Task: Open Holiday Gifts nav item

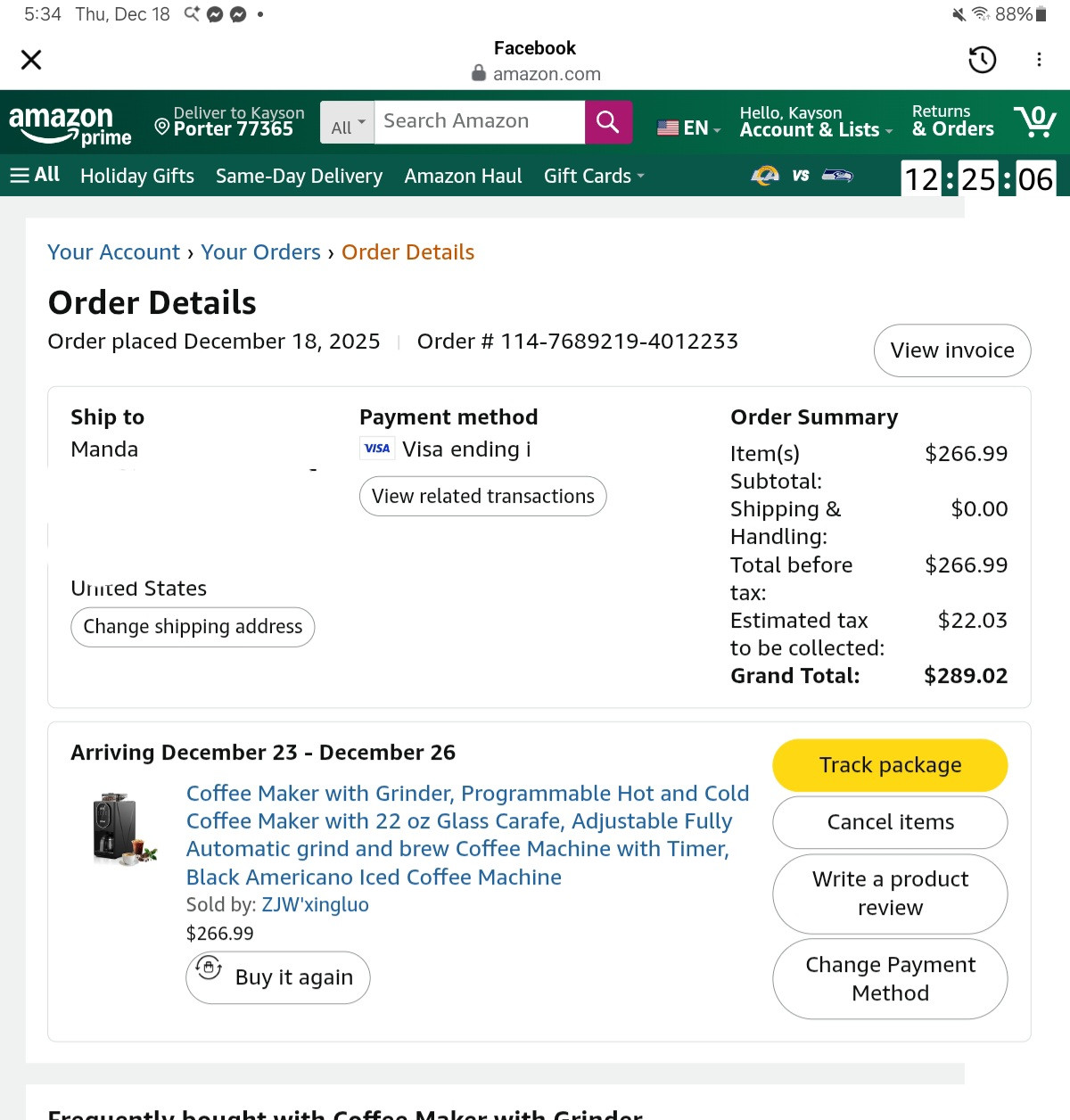Action: [137, 177]
